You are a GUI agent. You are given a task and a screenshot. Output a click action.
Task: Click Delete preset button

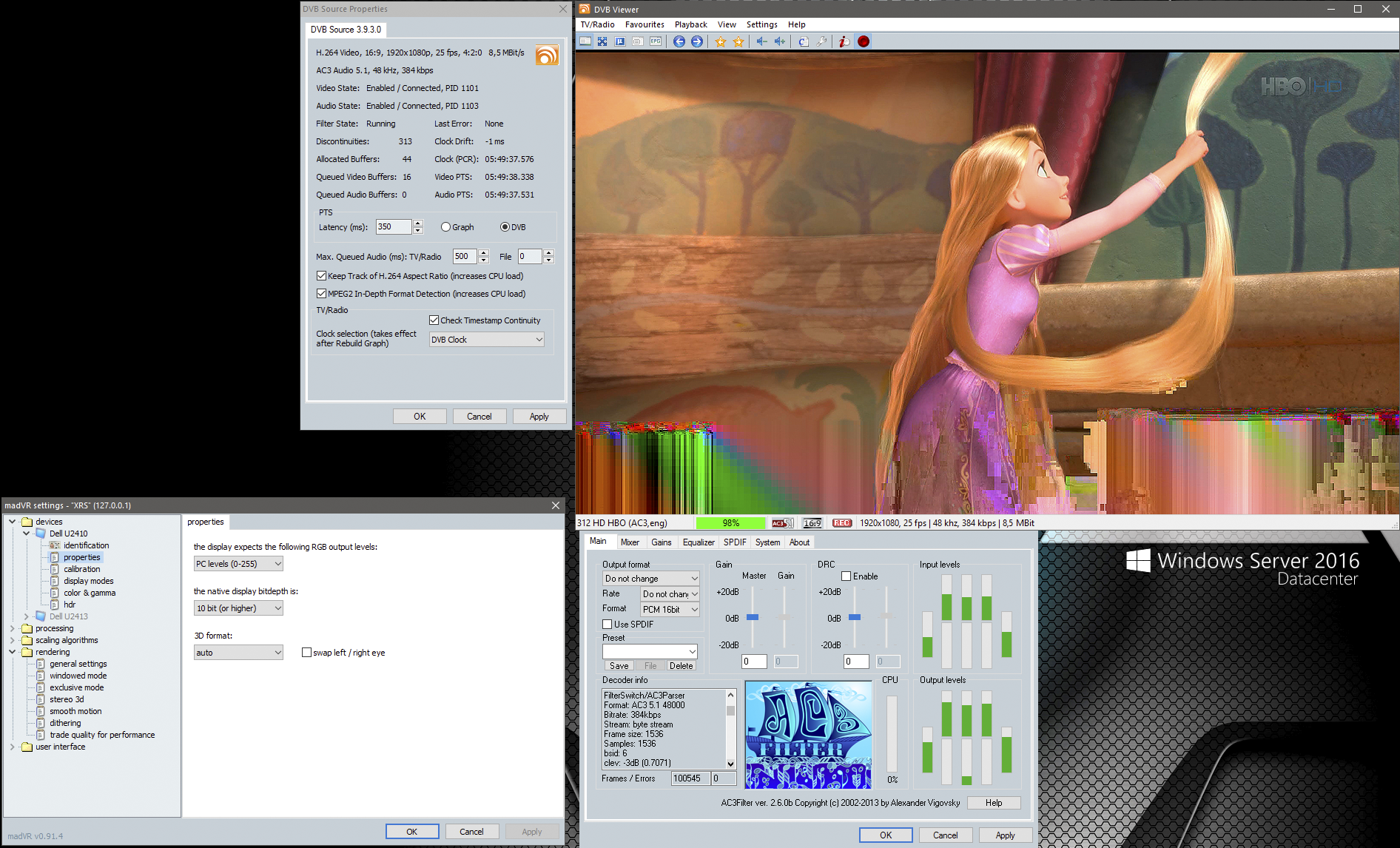pos(682,666)
